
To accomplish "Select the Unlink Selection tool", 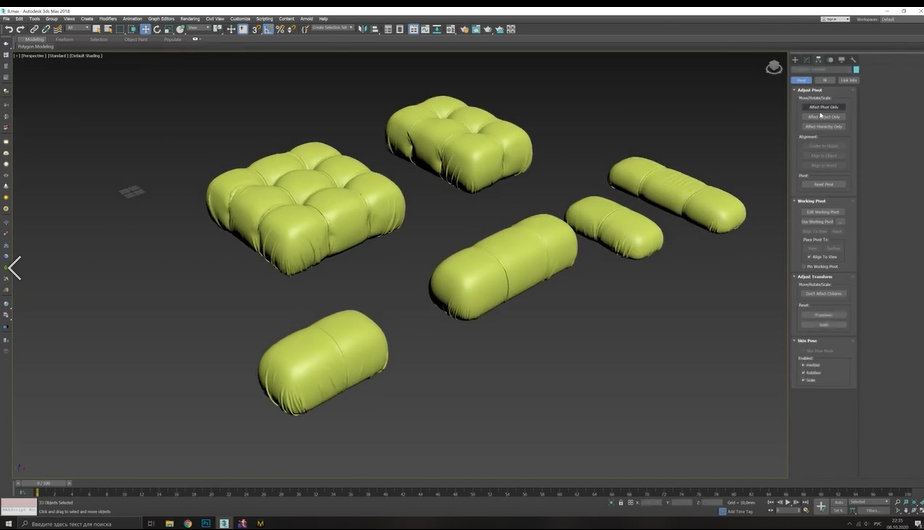I will coord(46,29).
